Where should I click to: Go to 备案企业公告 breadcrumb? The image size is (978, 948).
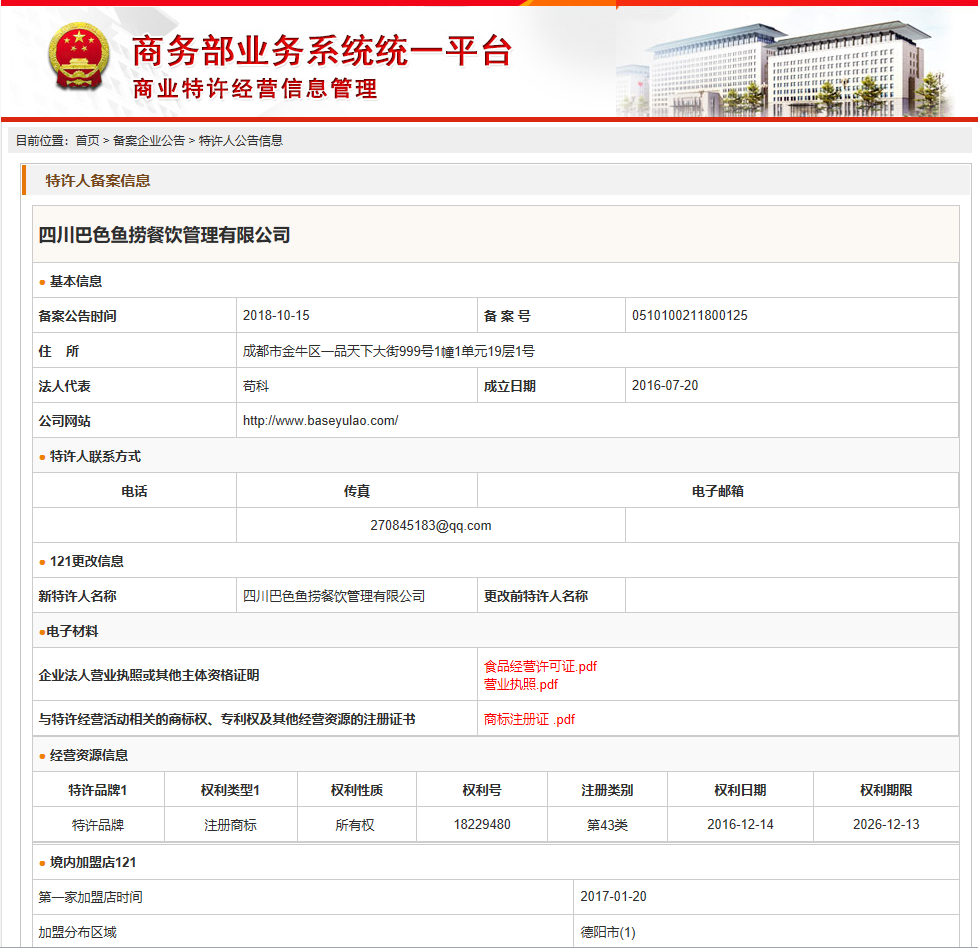click(149, 141)
